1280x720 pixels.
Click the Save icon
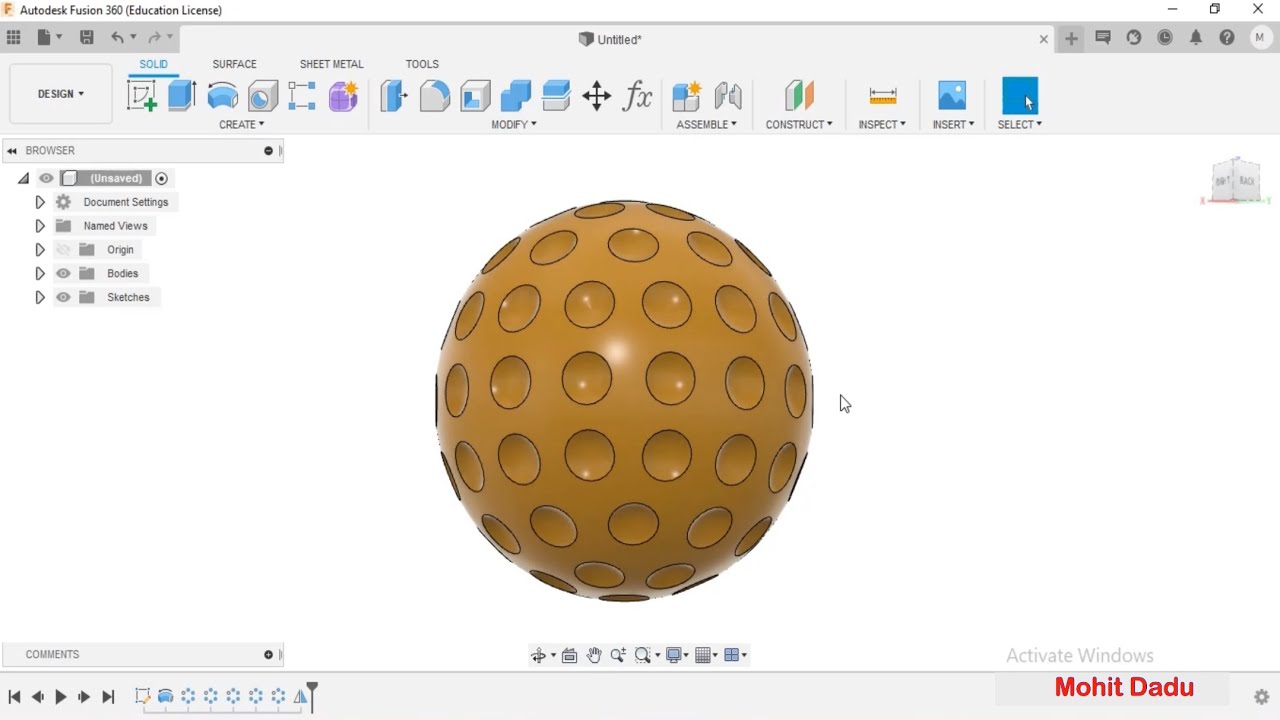click(87, 38)
